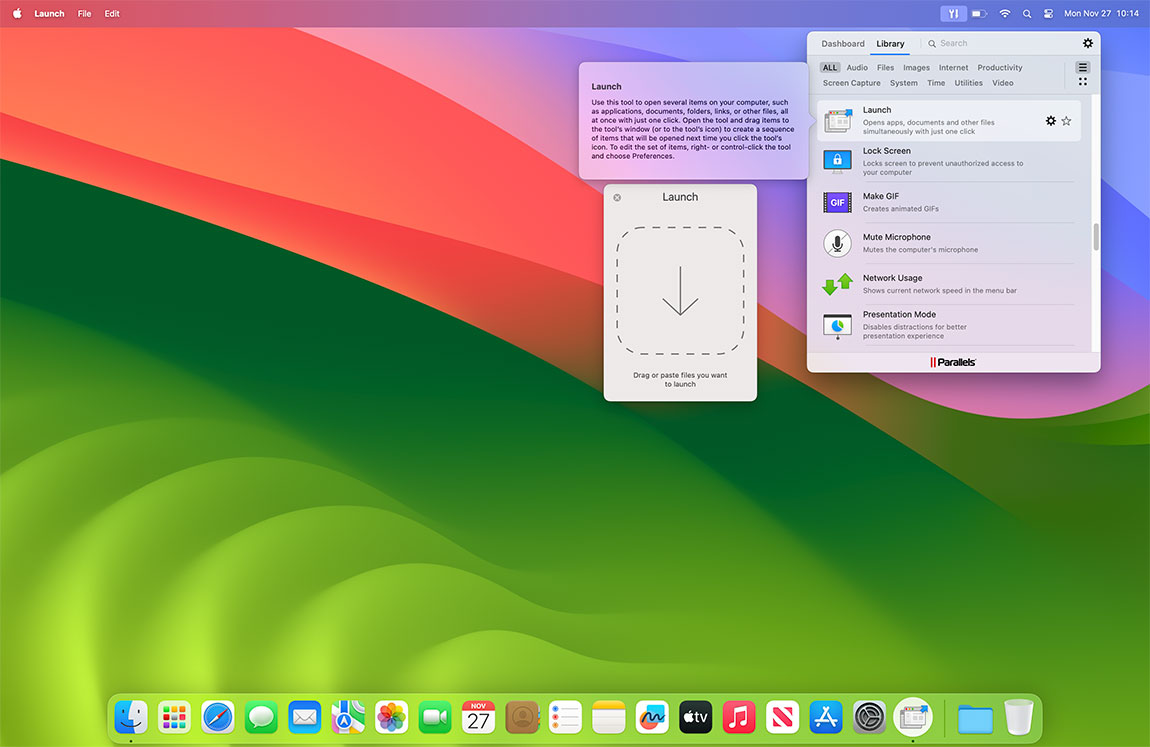Click the library list scrollbar
Screen dimensions: 1150x747
coord(1096,237)
